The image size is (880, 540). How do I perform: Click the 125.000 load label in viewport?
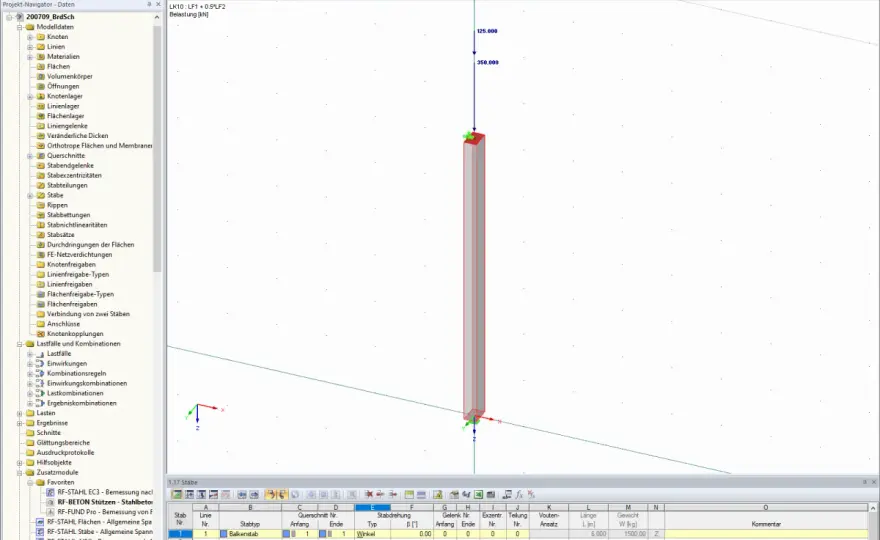pos(487,31)
